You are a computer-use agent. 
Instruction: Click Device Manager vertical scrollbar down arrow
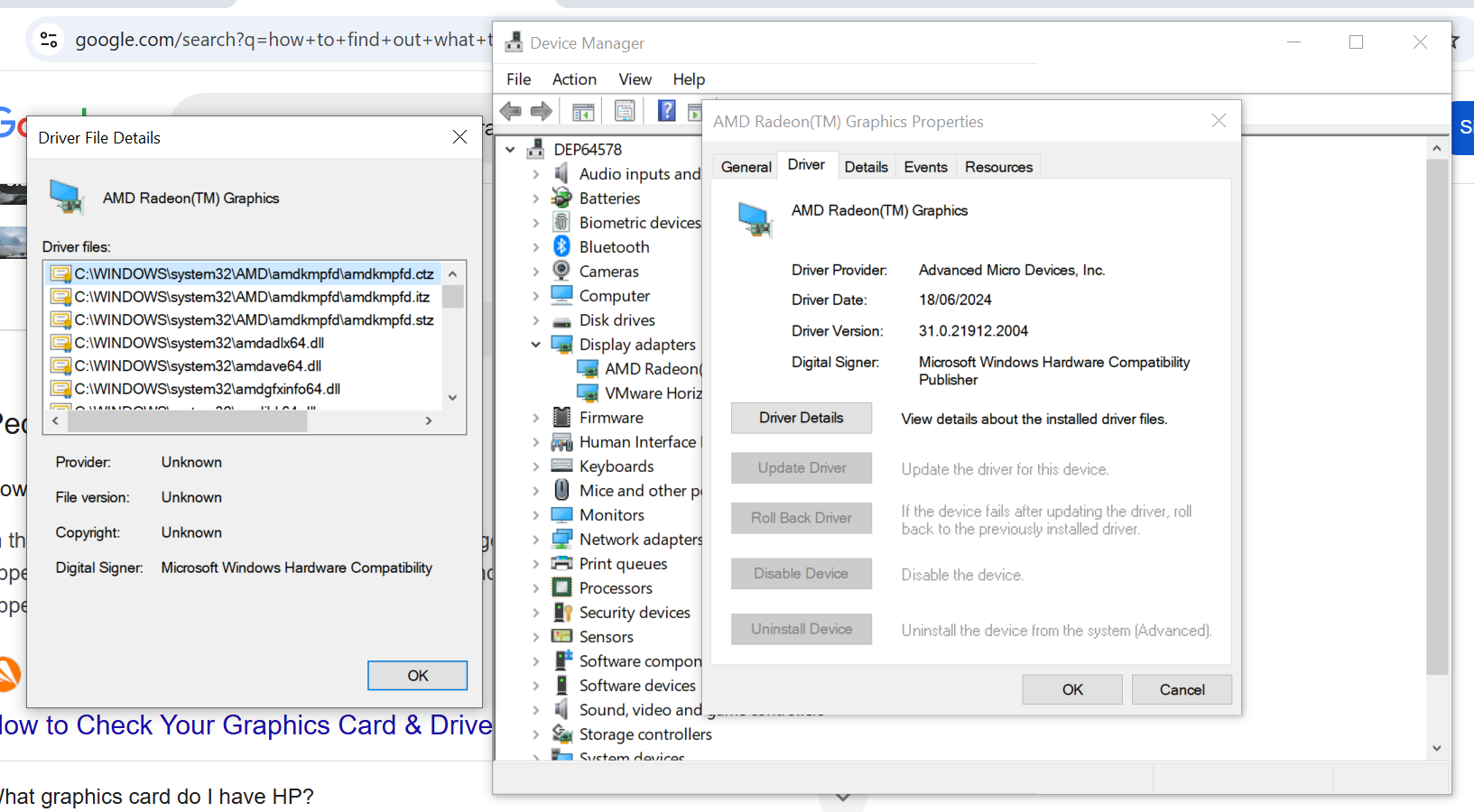pyautogui.click(x=1437, y=749)
